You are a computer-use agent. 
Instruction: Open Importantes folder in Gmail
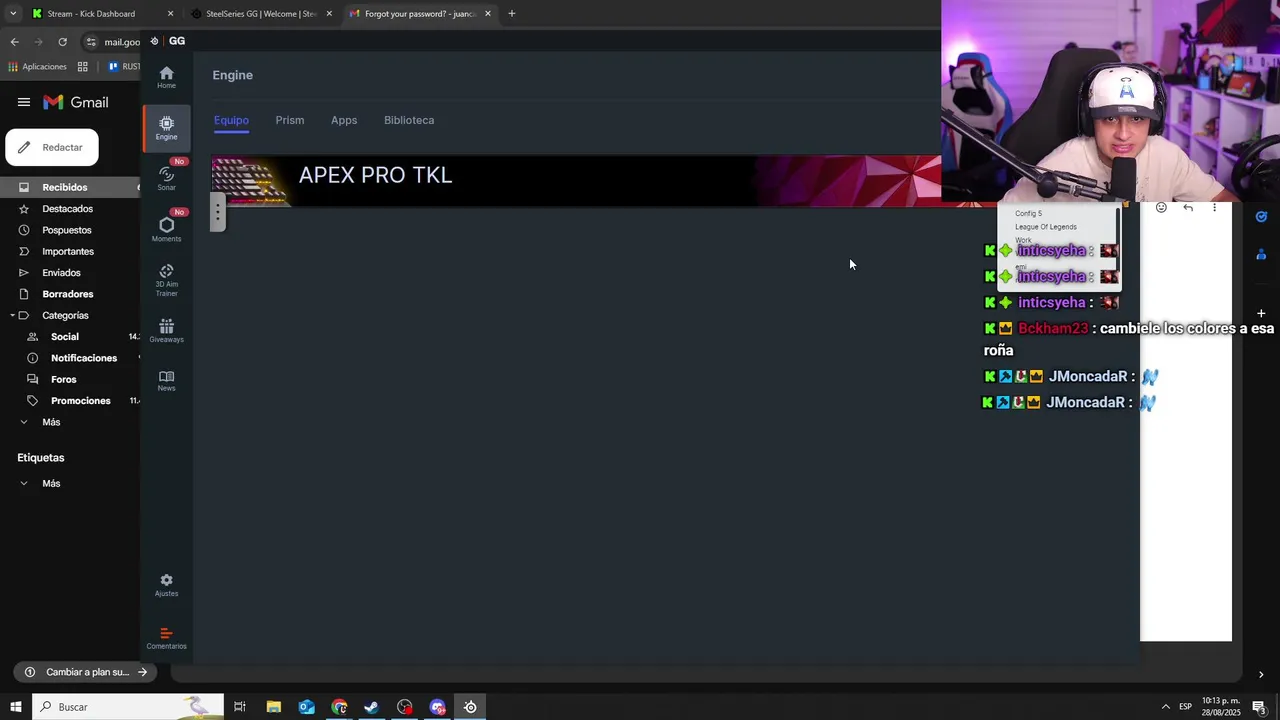pos(70,251)
